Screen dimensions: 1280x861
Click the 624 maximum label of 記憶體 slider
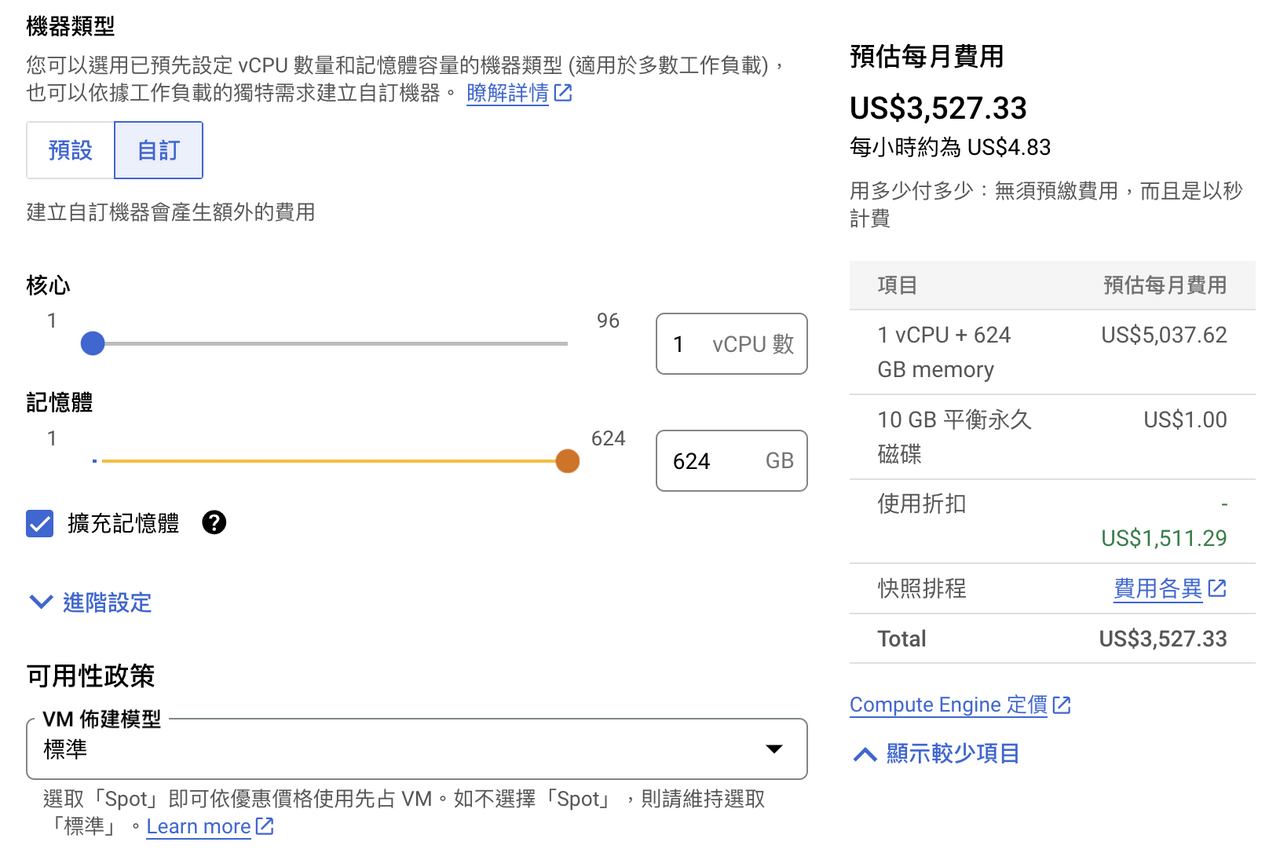(608, 438)
